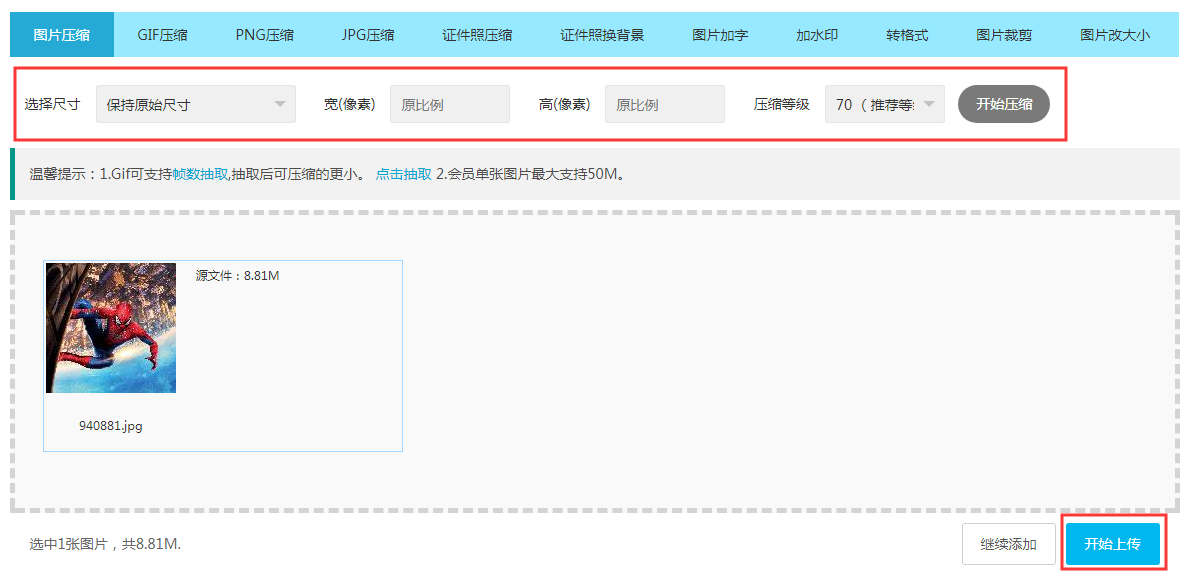The height and width of the screenshot is (574, 1194).
Task: Click the 选择尺寸 label
Action: click(52, 104)
